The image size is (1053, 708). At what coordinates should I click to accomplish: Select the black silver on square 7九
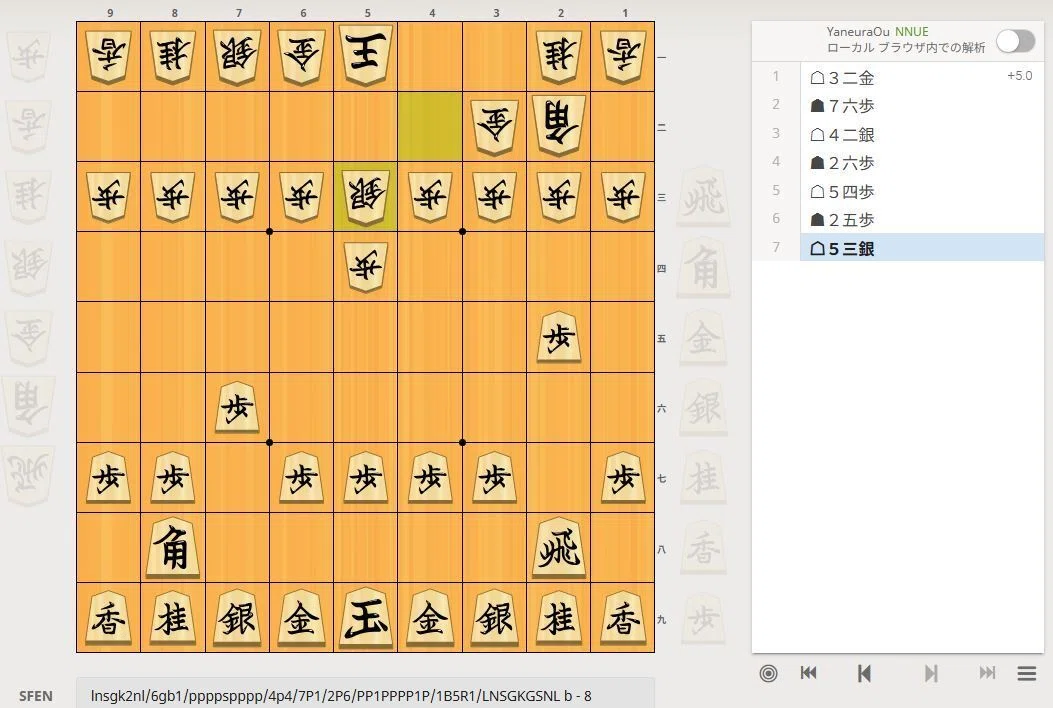[238, 618]
